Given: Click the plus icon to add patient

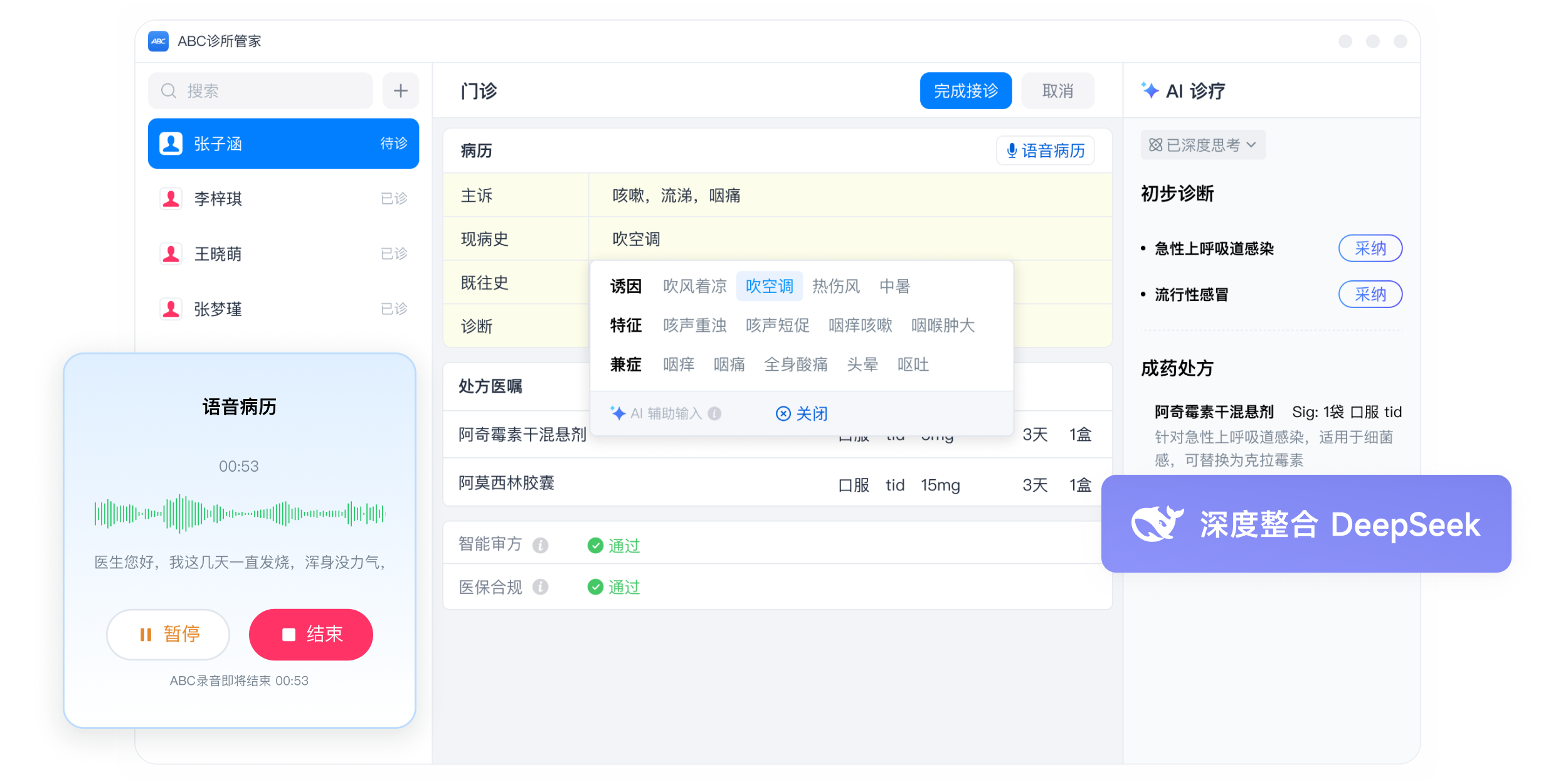Looking at the screenshot, I should [x=400, y=91].
